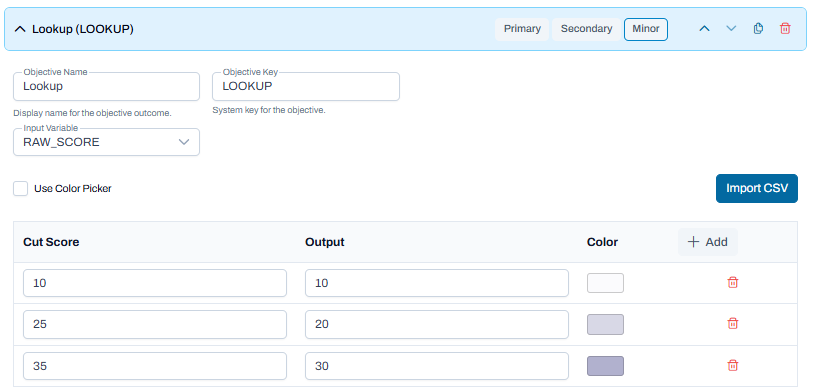Select the Minor level option

(x=646, y=29)
